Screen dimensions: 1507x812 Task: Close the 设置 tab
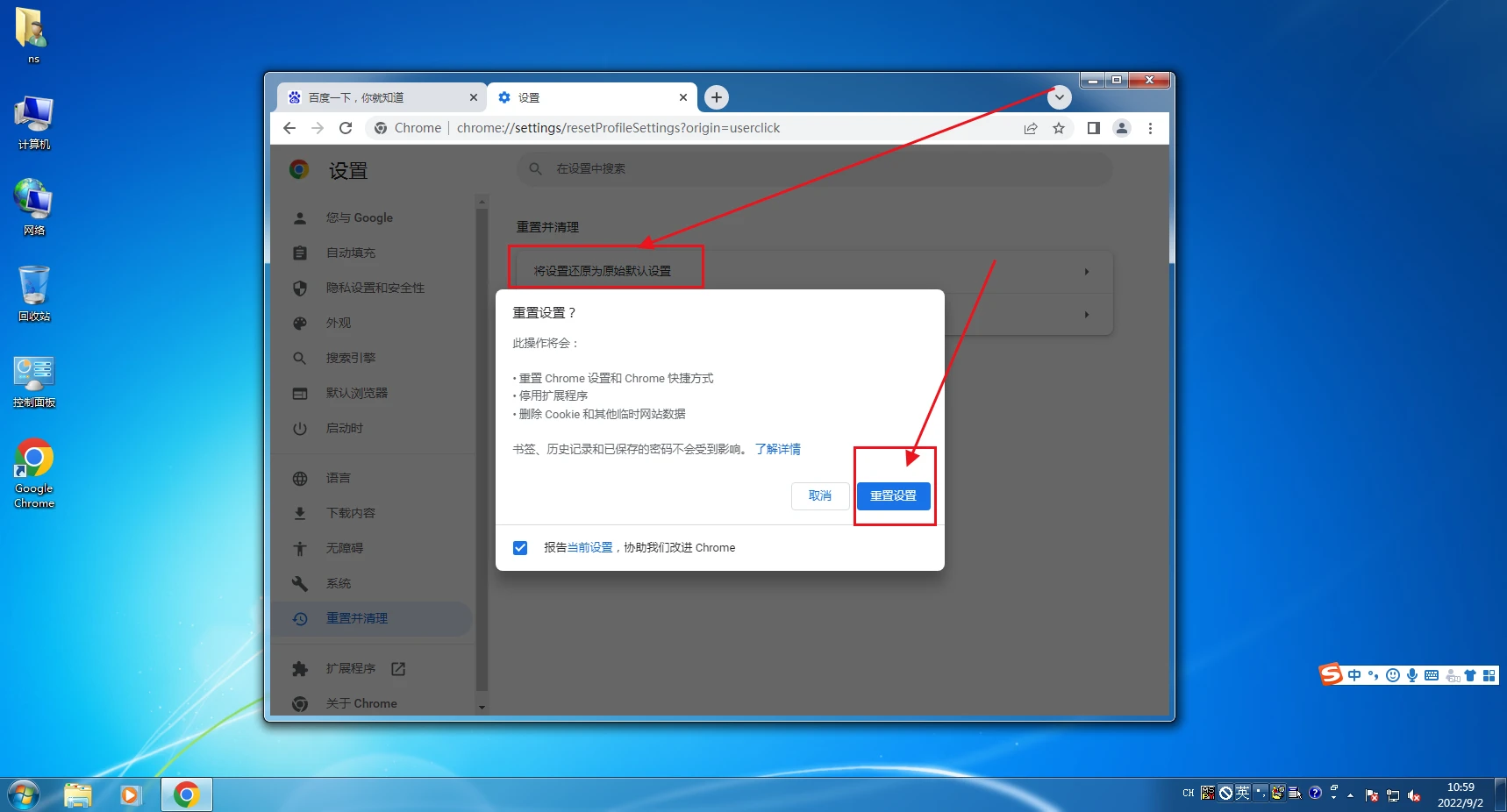tap(683, 97)
